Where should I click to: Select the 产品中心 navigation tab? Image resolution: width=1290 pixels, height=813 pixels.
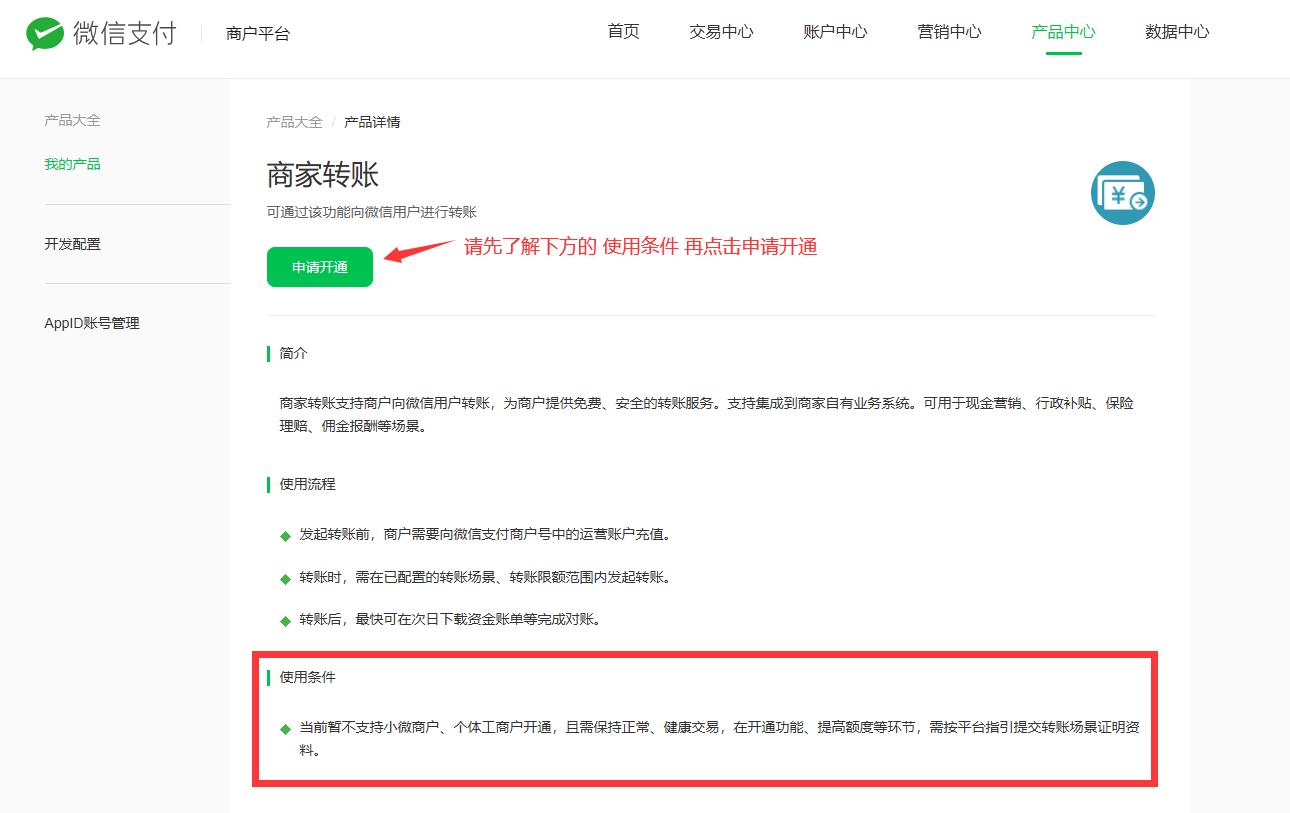pyautogui.click(x=1063, y=31)
